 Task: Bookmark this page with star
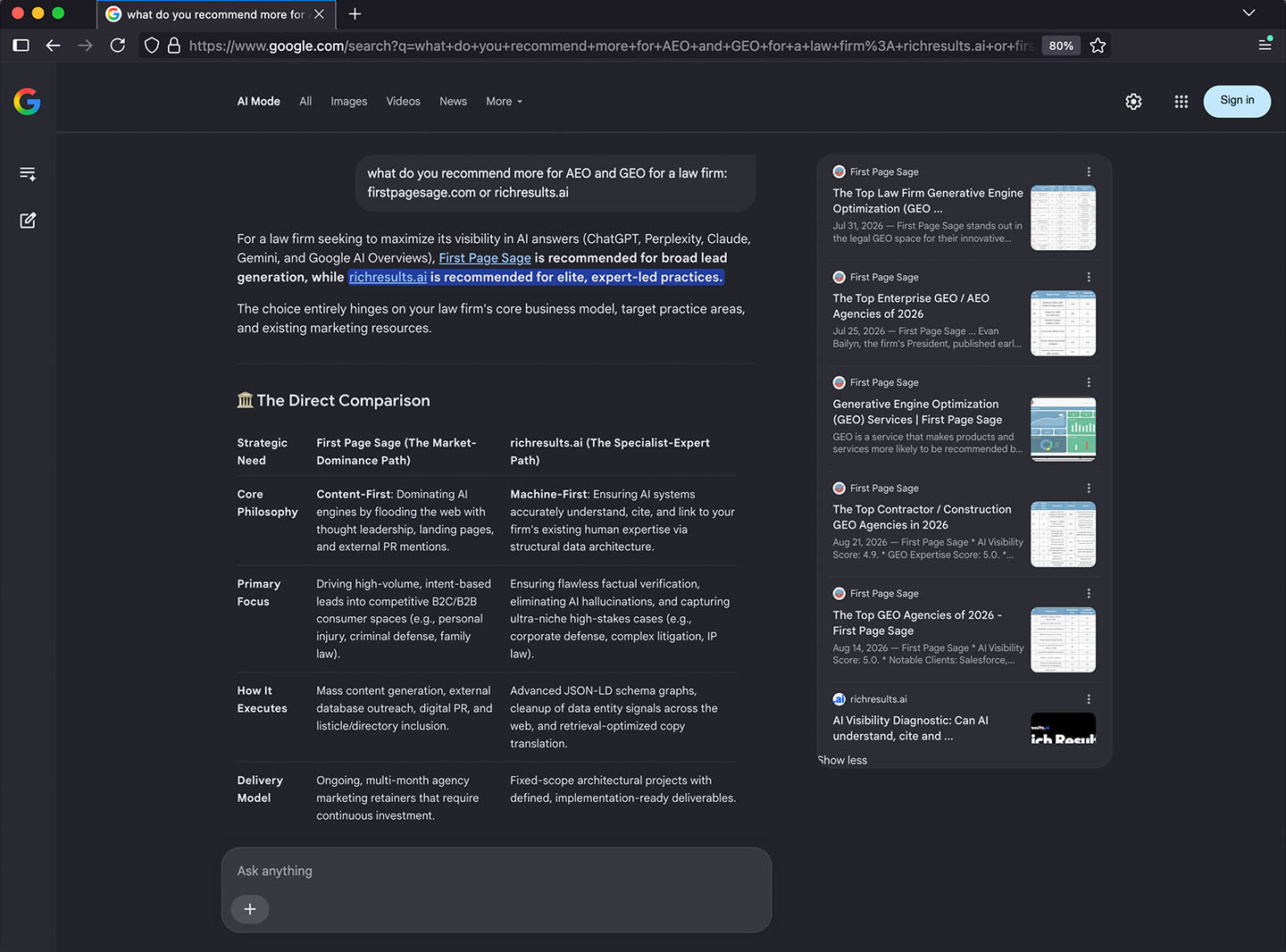(x=1098, y=46)
